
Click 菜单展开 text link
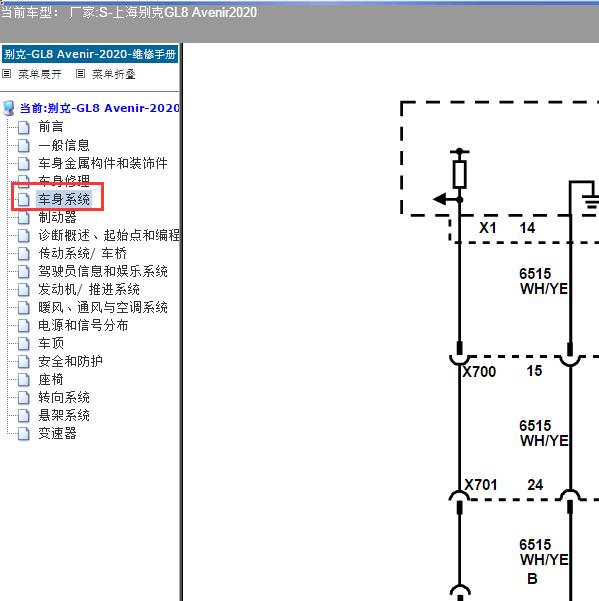tap(40, 74)
